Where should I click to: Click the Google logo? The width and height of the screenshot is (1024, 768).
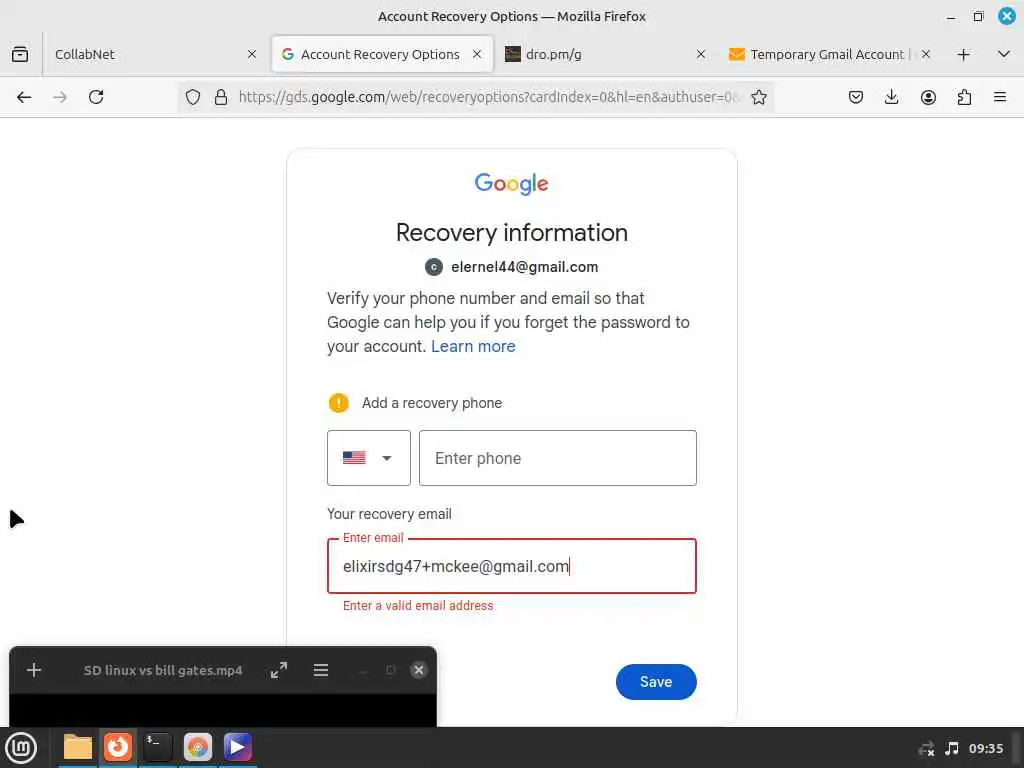511,184
